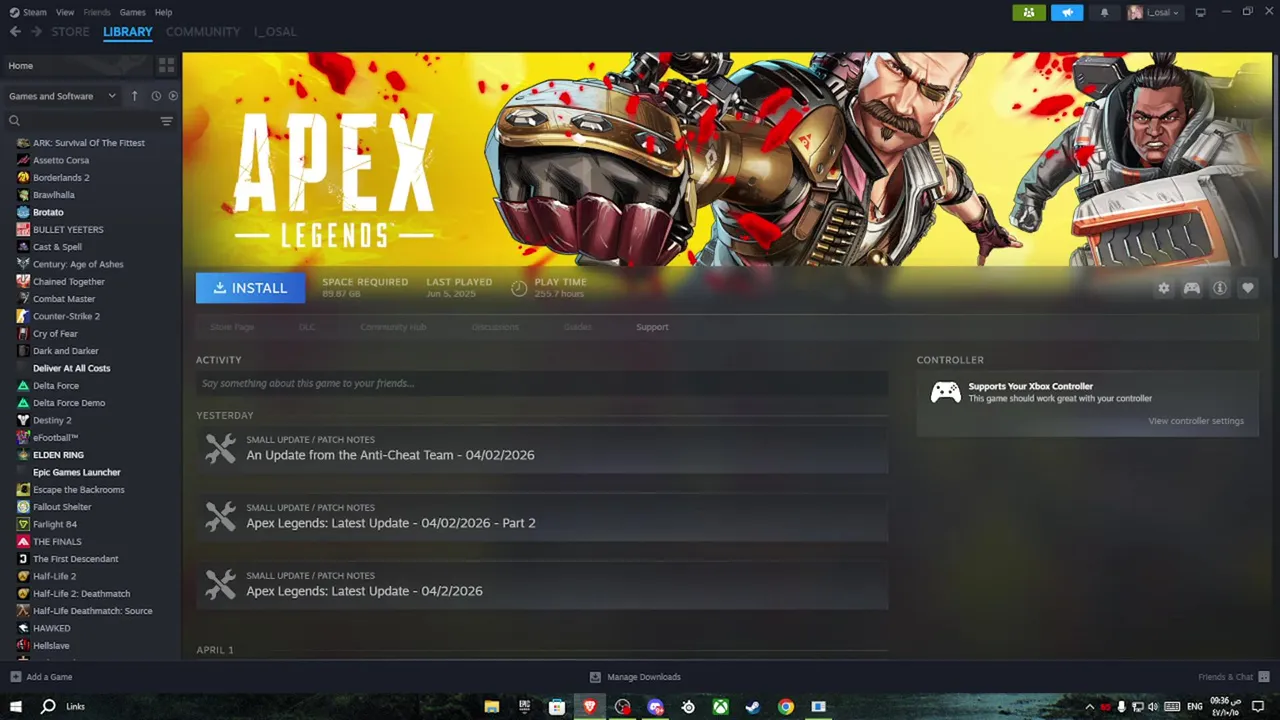Switch to the STORE tab
This screenshot has width=1280, height=720.
(x=70, y=32)
